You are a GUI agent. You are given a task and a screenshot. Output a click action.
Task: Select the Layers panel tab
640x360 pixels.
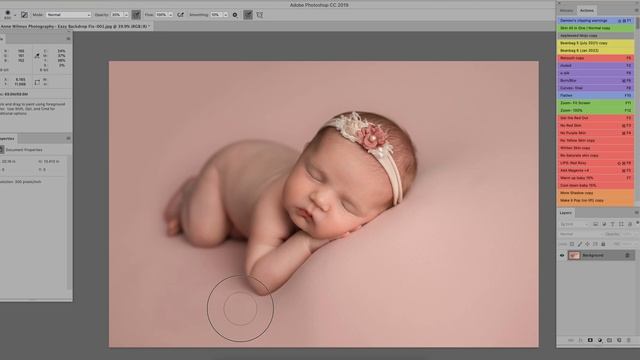[x=566, y=213]
